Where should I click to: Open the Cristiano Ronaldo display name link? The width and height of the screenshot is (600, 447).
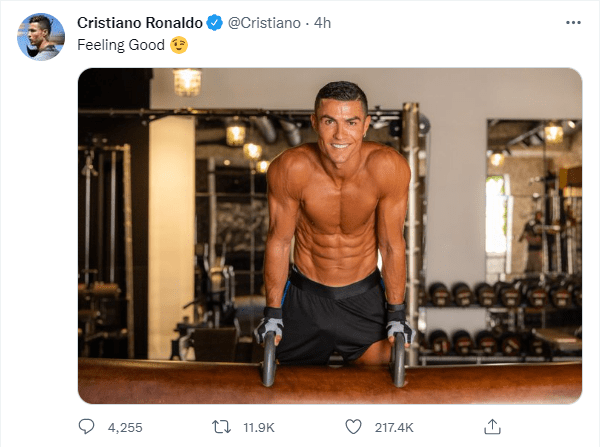point(139,23)
